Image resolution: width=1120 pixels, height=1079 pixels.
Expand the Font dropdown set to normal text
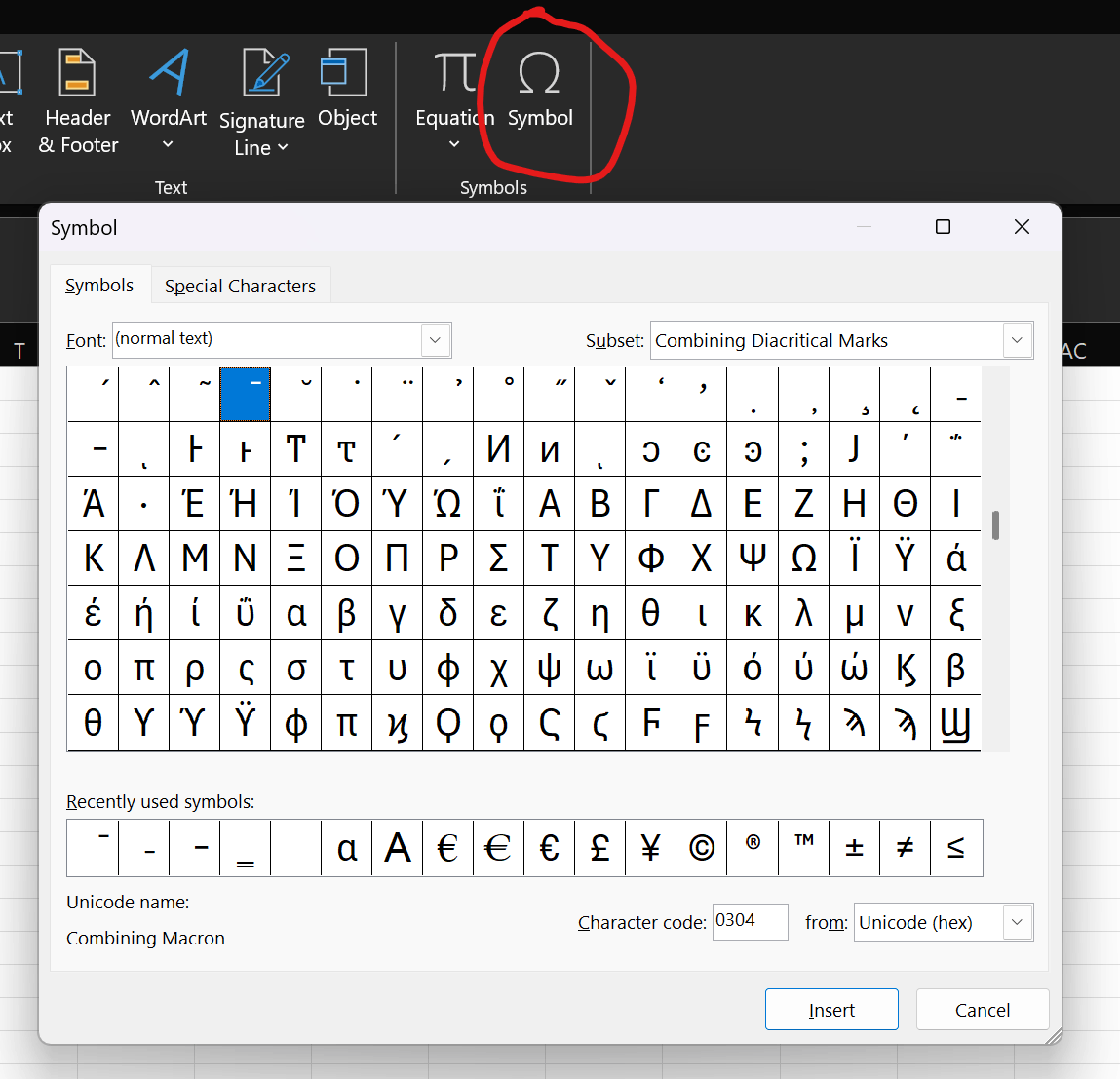click(435, 340)
